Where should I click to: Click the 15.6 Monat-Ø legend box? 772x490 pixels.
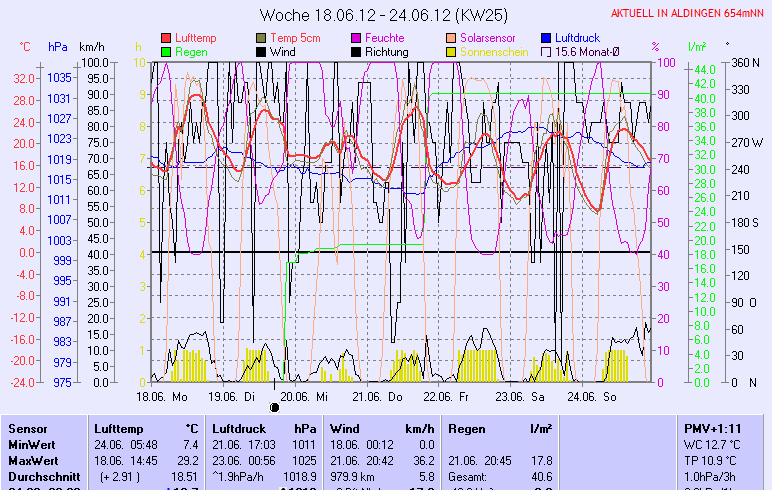click(x=547, y=51)
